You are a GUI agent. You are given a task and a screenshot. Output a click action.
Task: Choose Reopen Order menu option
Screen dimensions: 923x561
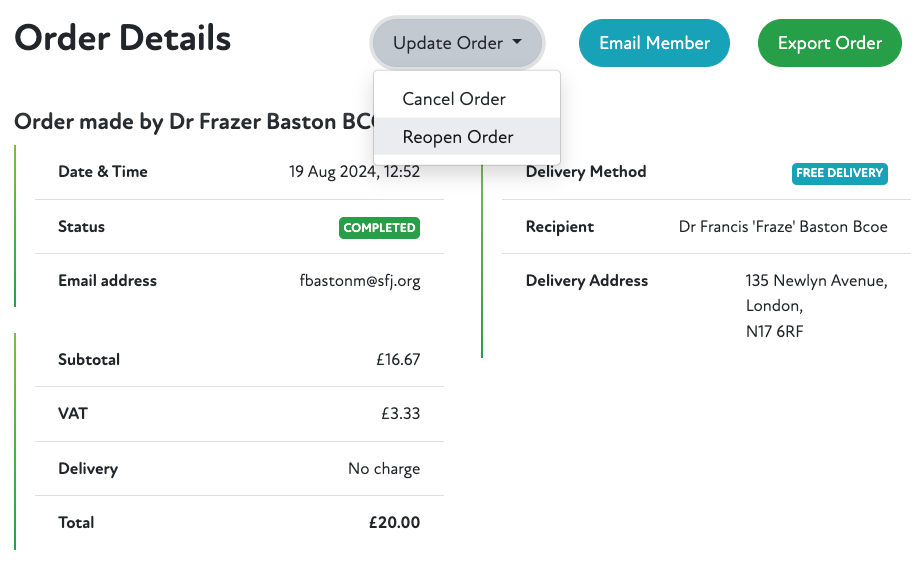[x=458, y=137]
